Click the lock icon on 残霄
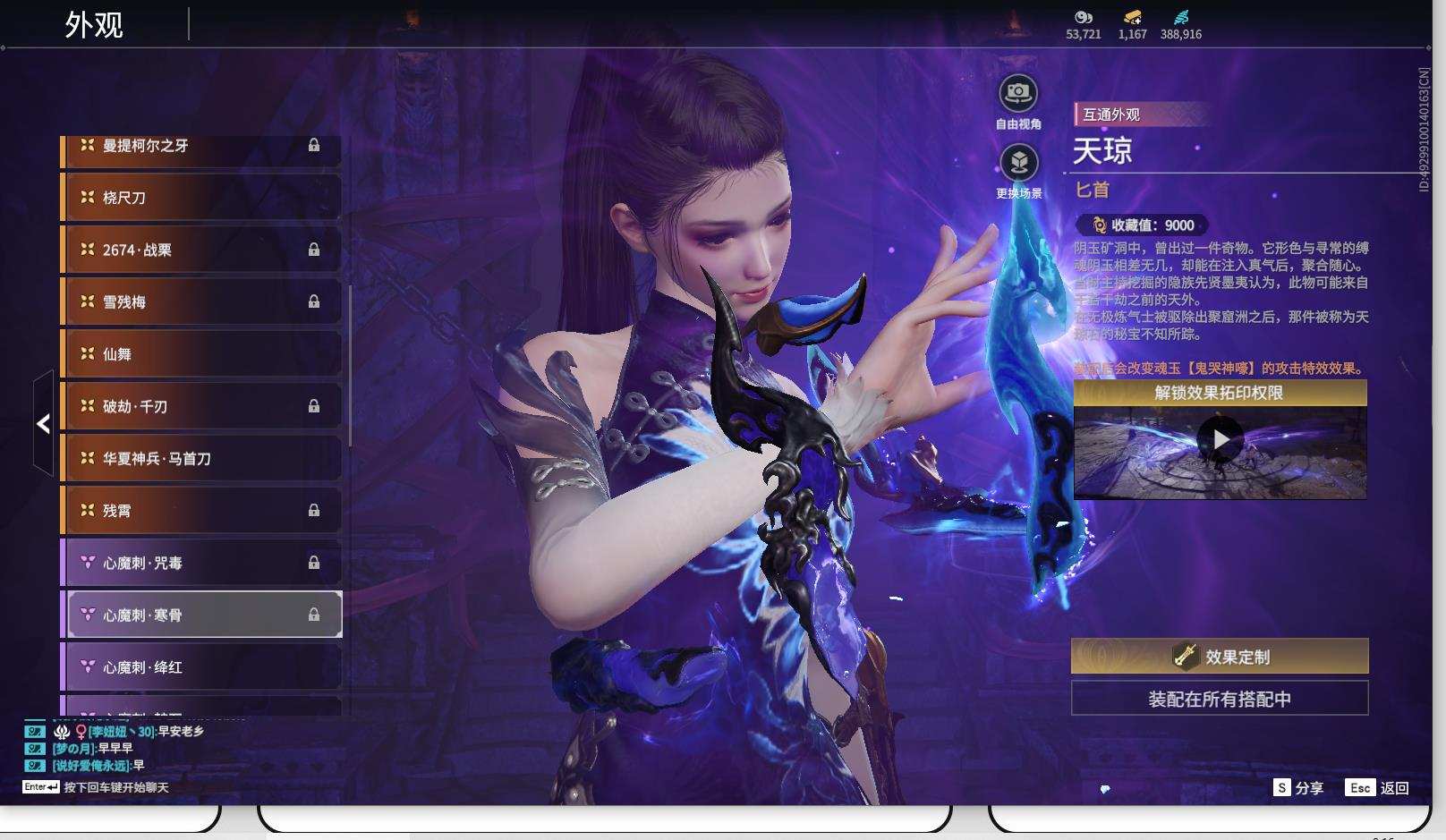 pyautogui.click(x=314, y=510)
